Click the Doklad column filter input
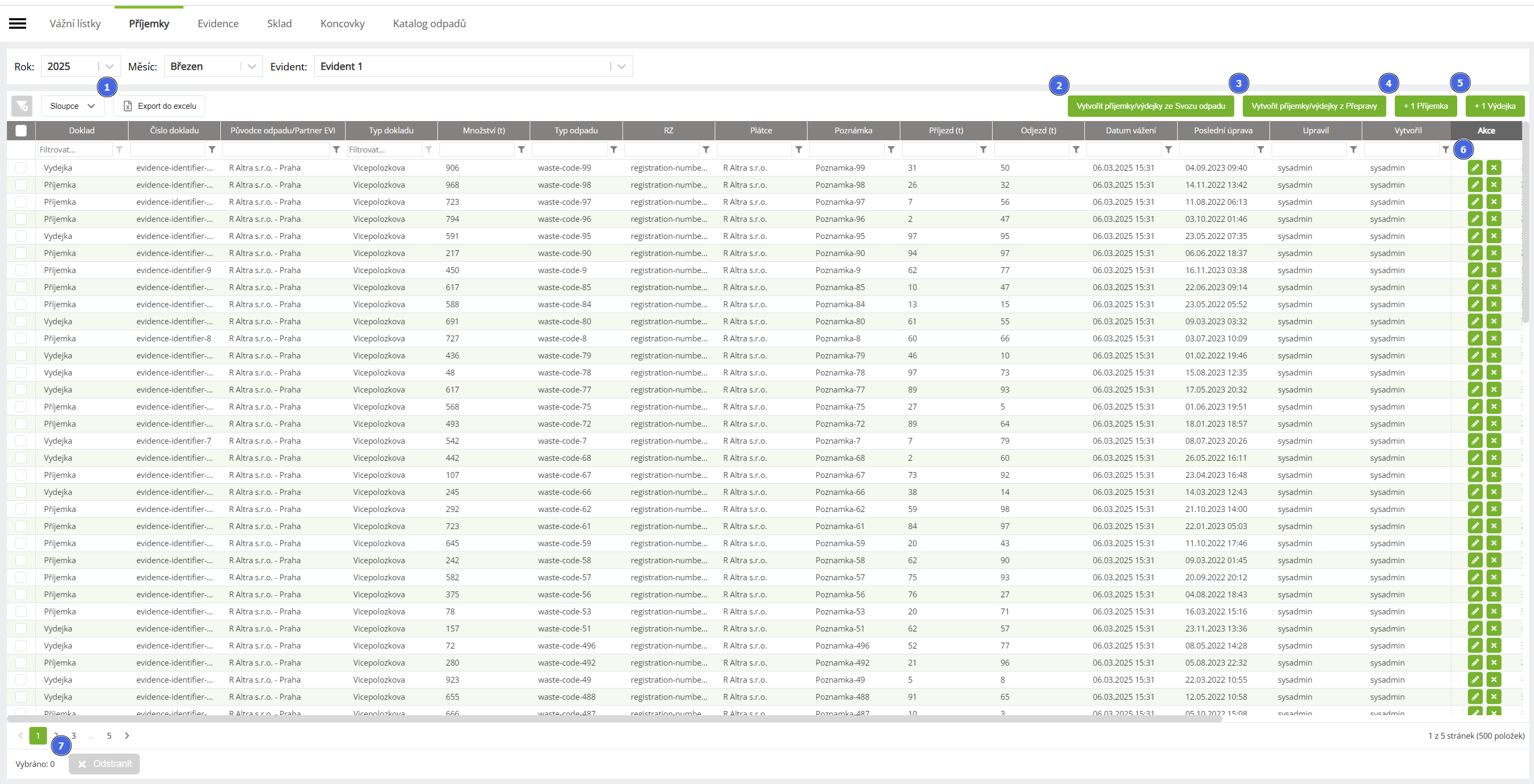The image size is (1534, 784). tap(75, 149)
